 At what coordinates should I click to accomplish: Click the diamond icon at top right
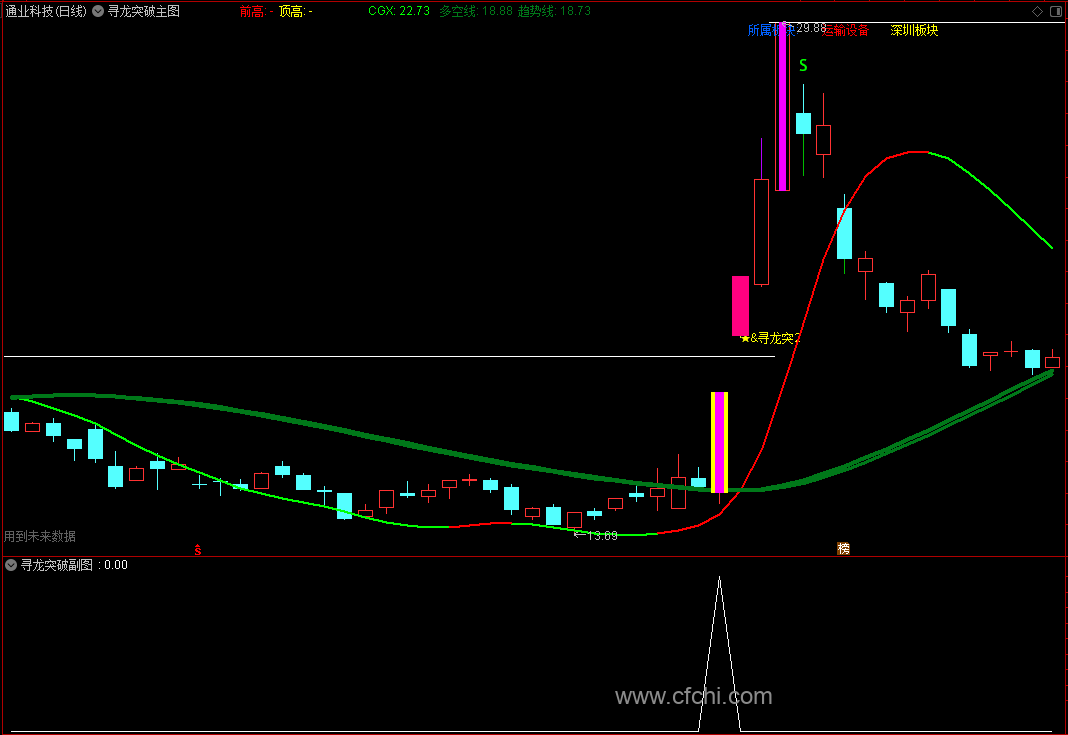tap(1037, 11)
